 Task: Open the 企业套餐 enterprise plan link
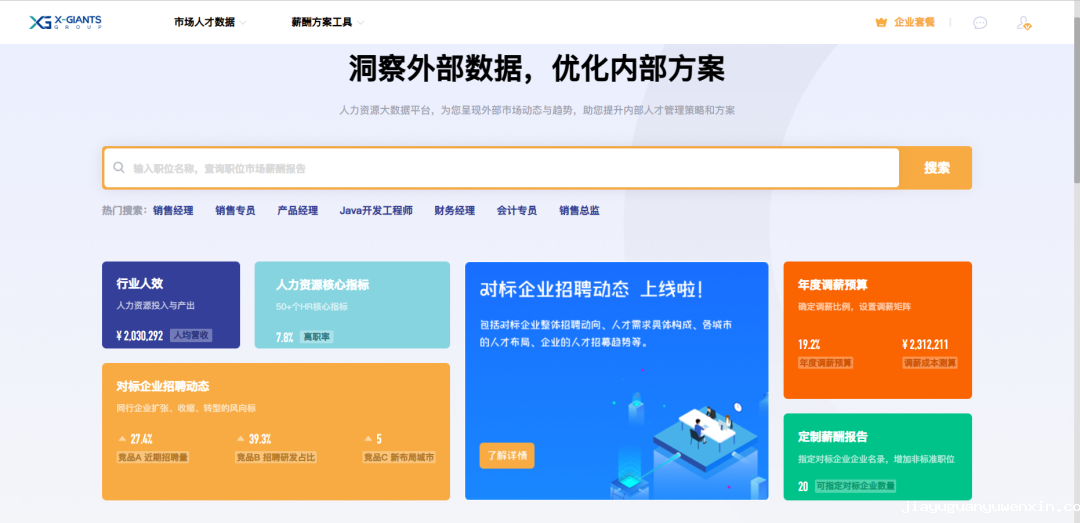point(914,22)
